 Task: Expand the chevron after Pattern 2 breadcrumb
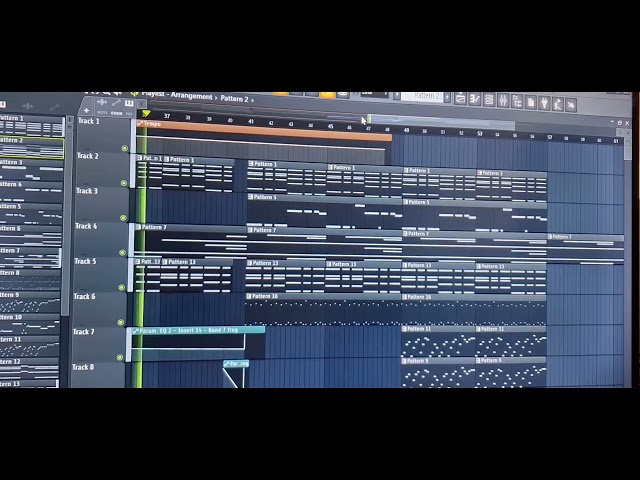[252, 100]
